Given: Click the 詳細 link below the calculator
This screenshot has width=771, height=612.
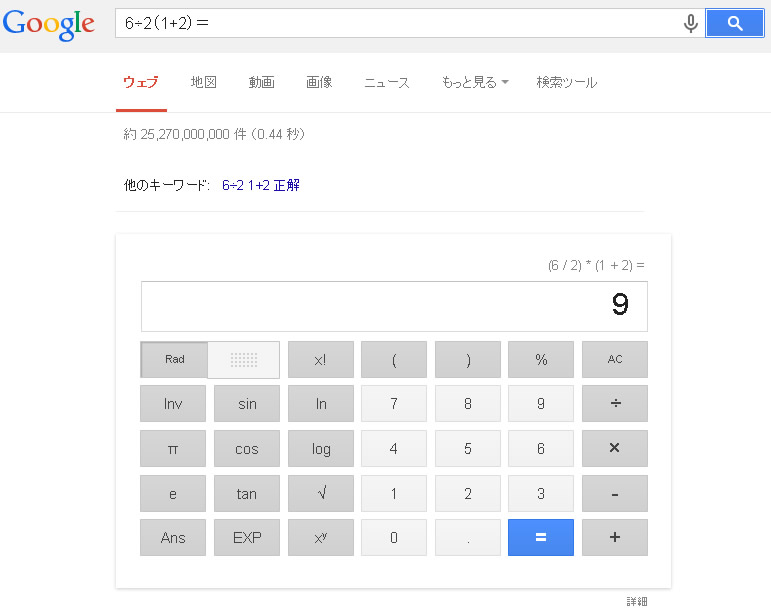Looking at the screenshot, I should [x=636, y=601].
